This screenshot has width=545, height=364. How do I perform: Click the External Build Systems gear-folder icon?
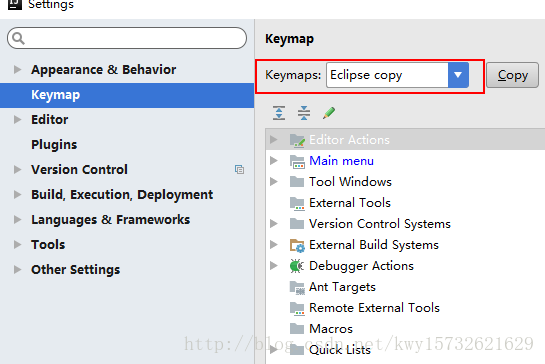[297, 245]
